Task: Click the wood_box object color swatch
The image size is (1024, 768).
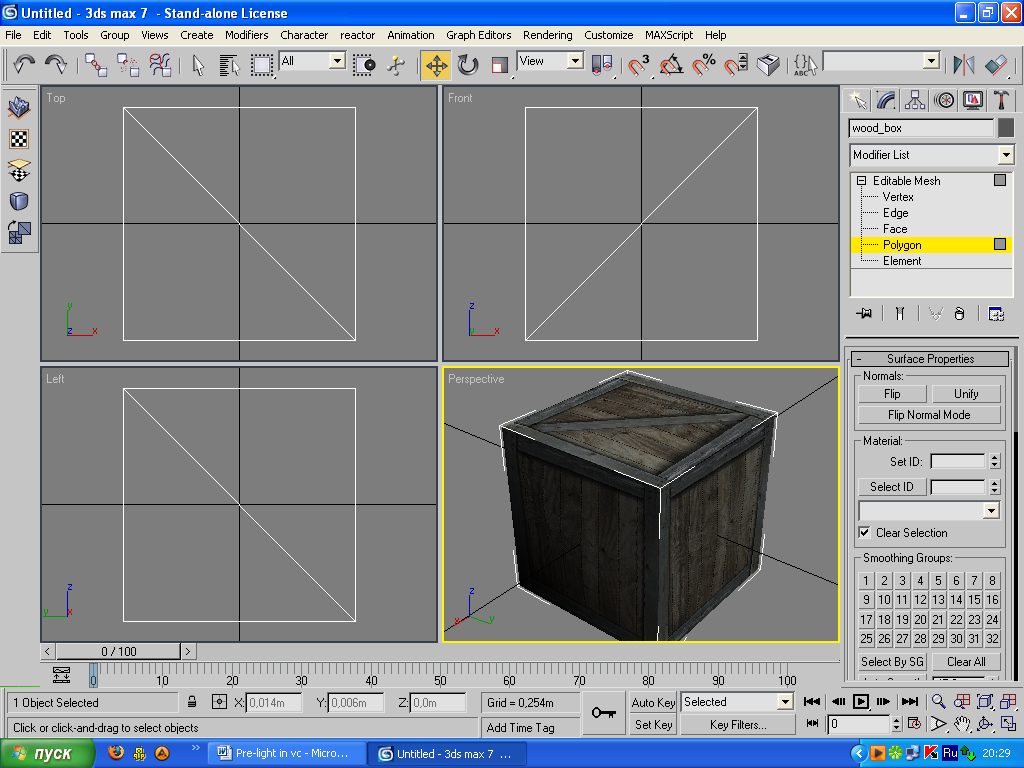Action: [1006, 128]
